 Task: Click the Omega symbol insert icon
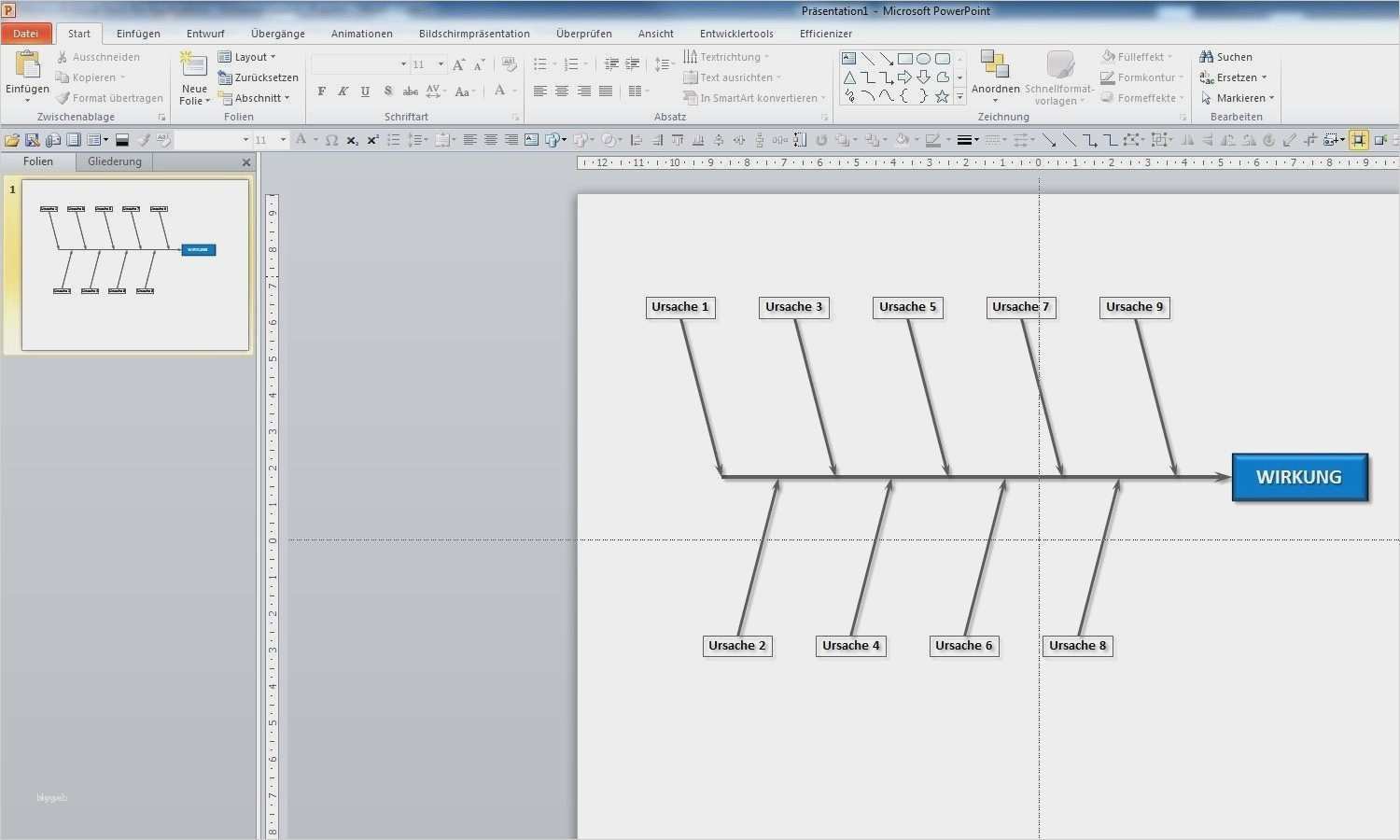[331, 140]
